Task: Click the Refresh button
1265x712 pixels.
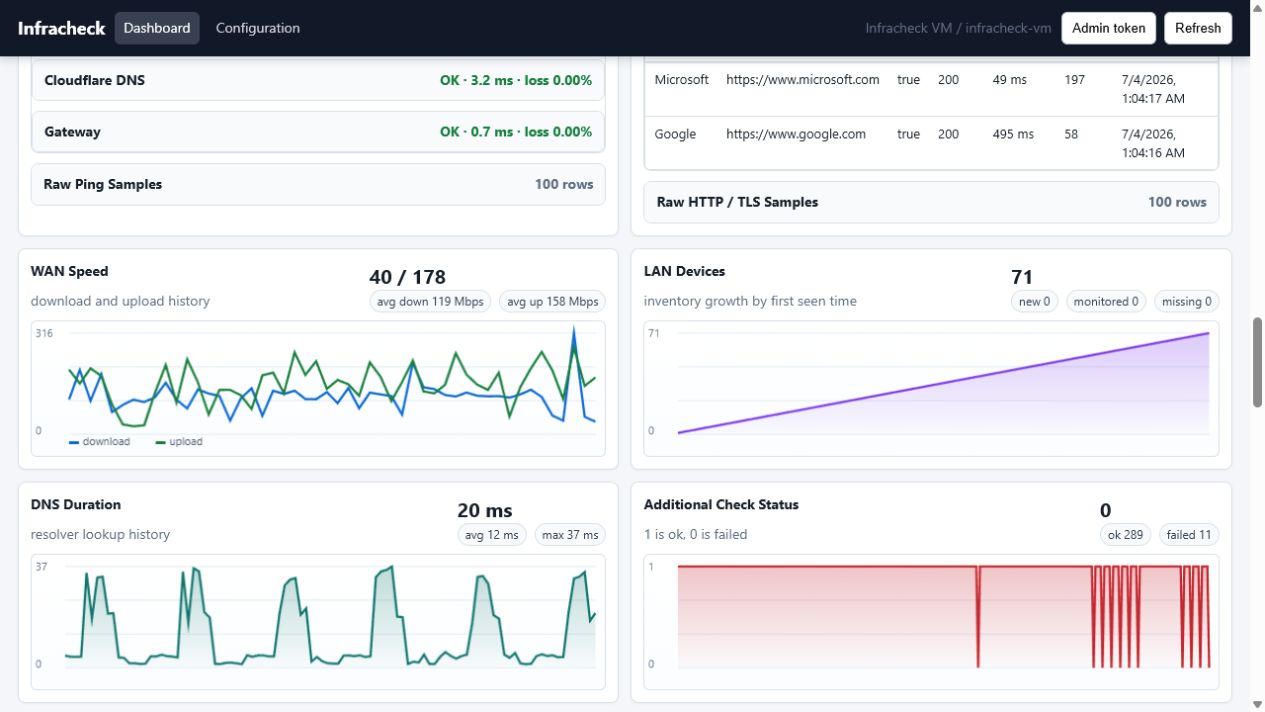Action: [x=1198, y=28]
